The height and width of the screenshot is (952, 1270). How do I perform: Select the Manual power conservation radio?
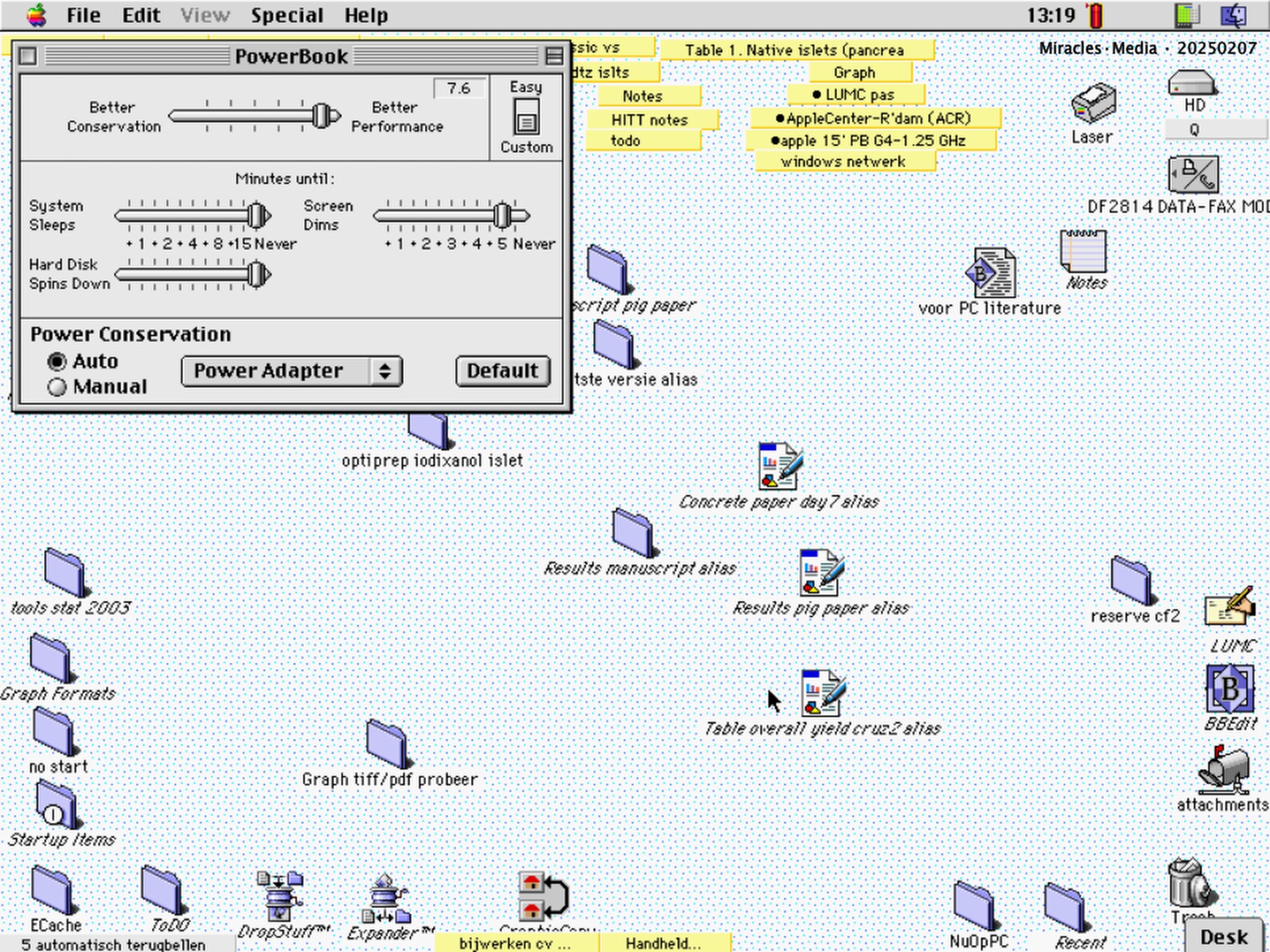57,387
